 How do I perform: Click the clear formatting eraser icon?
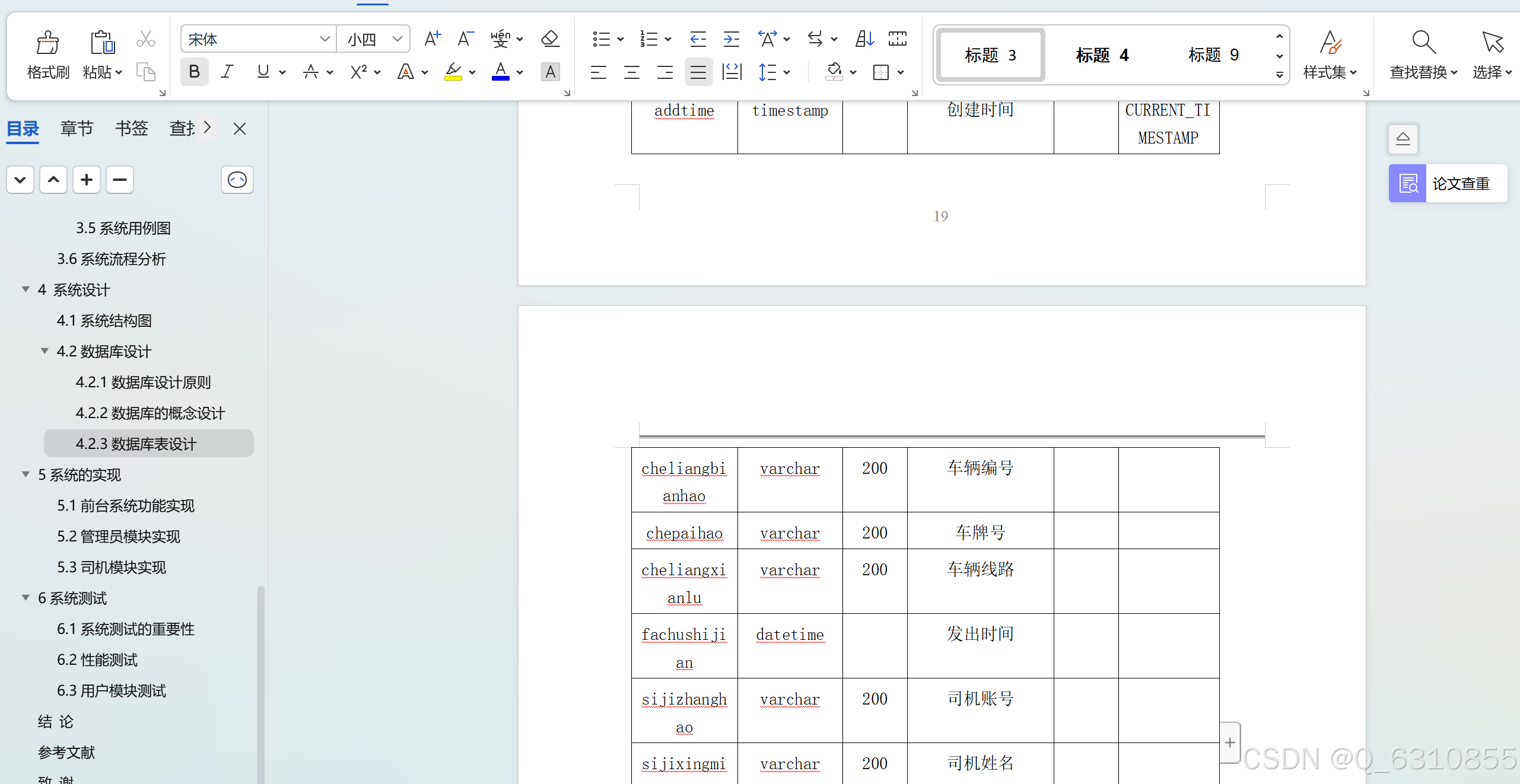coord(550,39)
